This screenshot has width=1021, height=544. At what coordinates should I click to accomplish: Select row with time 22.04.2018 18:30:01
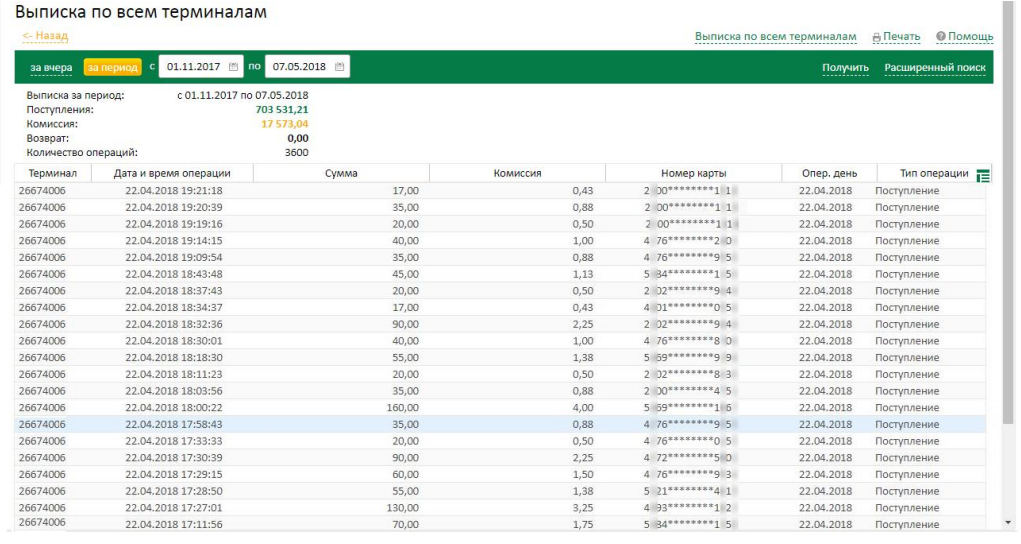point(500,341)
